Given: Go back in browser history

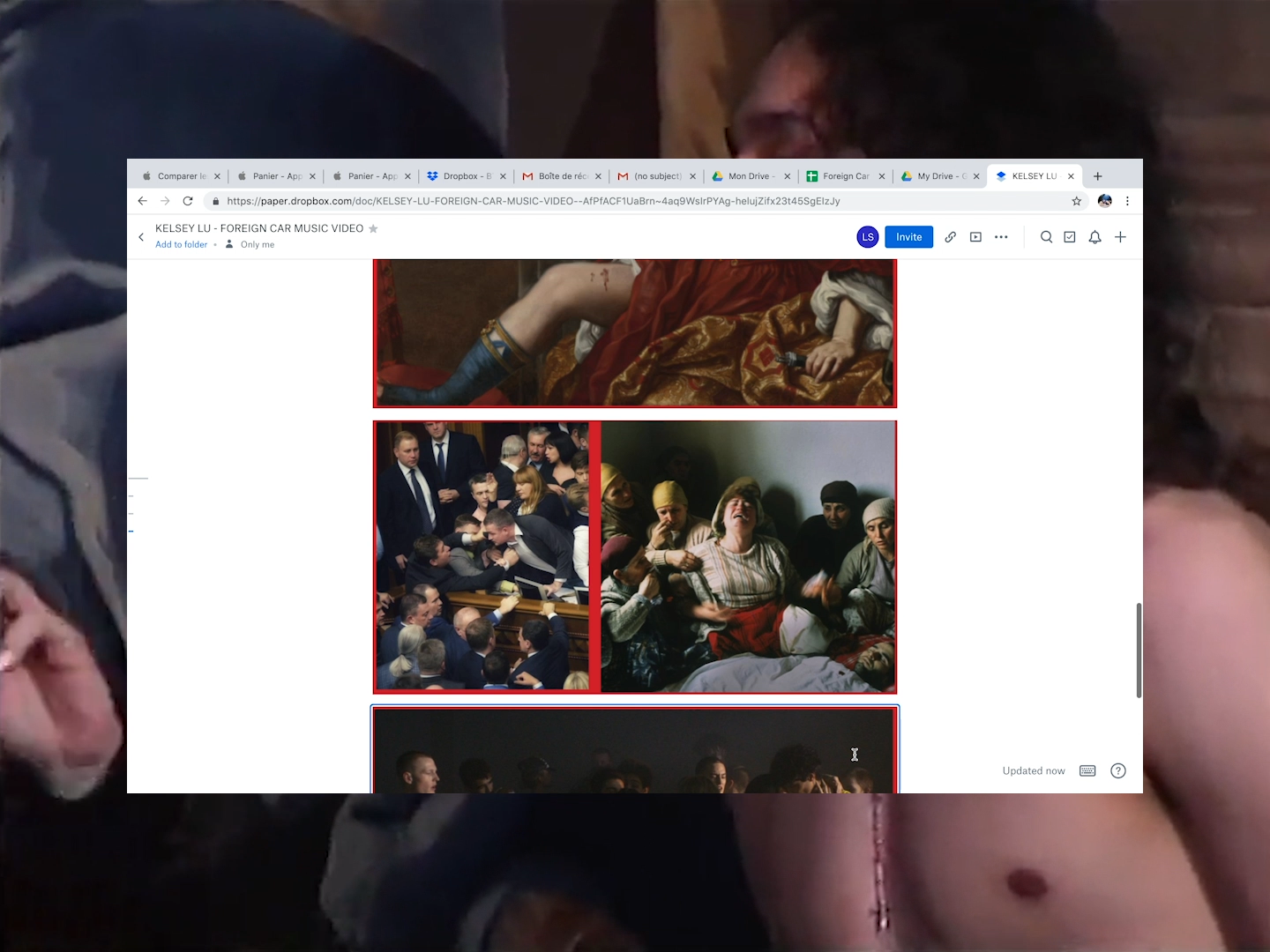Looking at the screenshot, I should pos(142,201).
